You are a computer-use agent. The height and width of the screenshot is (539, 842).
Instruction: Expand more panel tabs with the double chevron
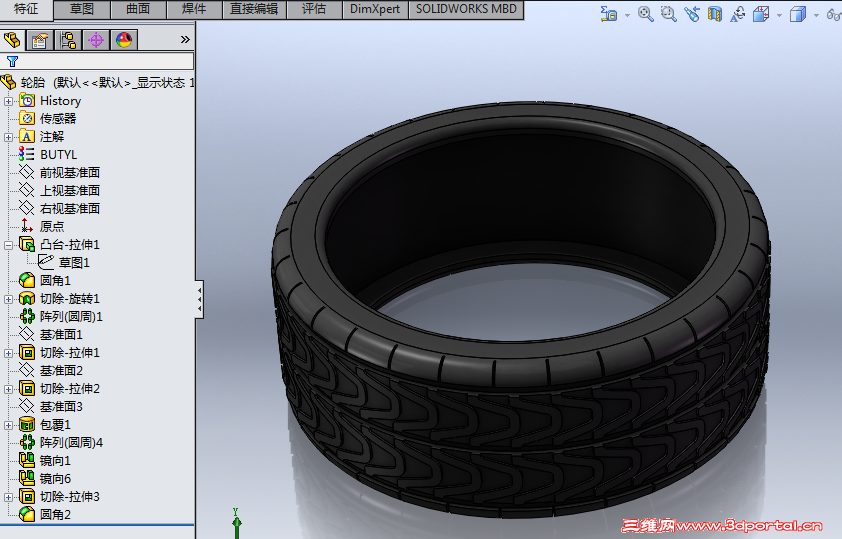[x=185, y=40]
